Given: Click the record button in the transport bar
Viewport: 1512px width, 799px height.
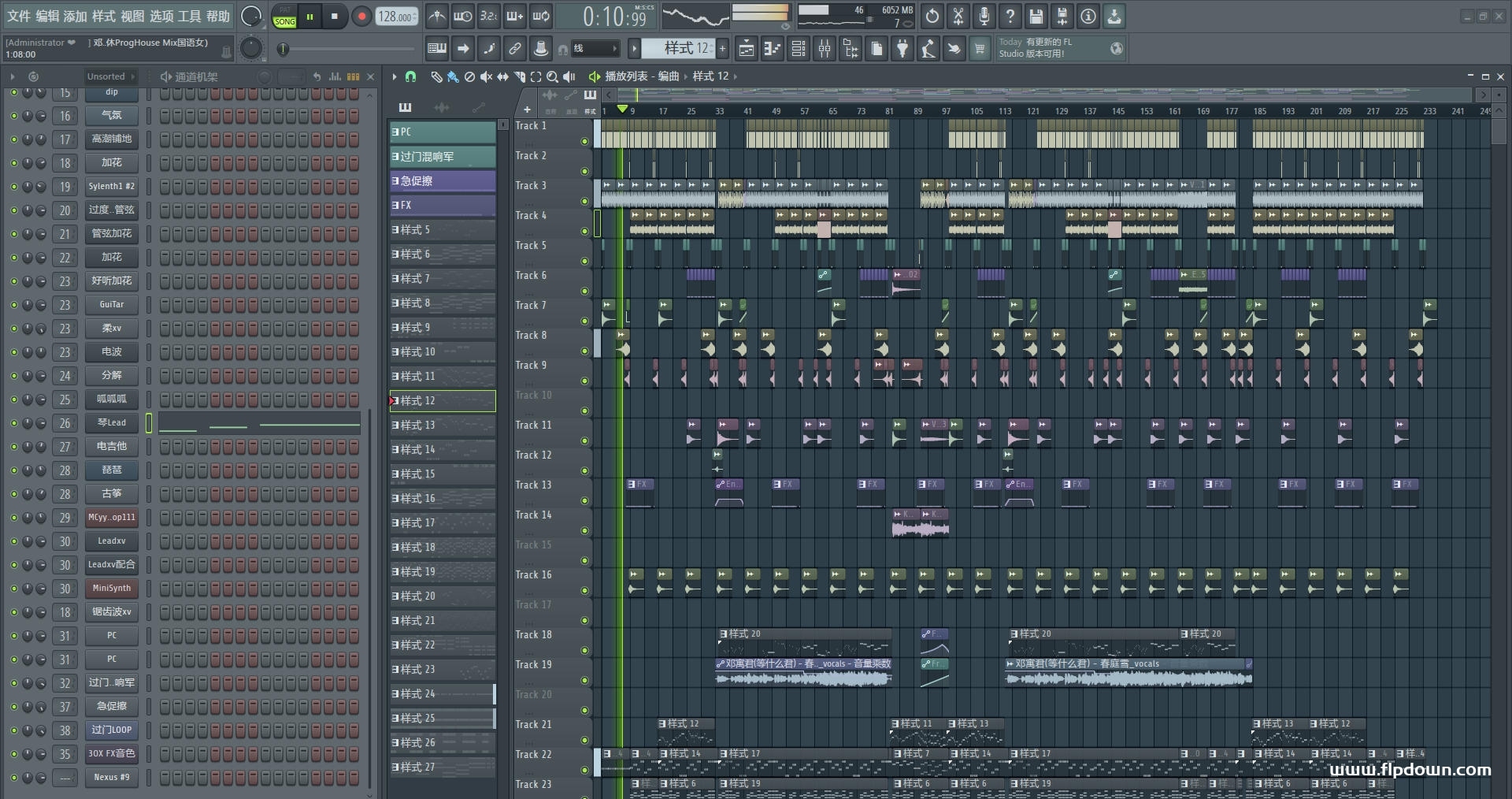Looking at the screenshot, I should point(361,17).
